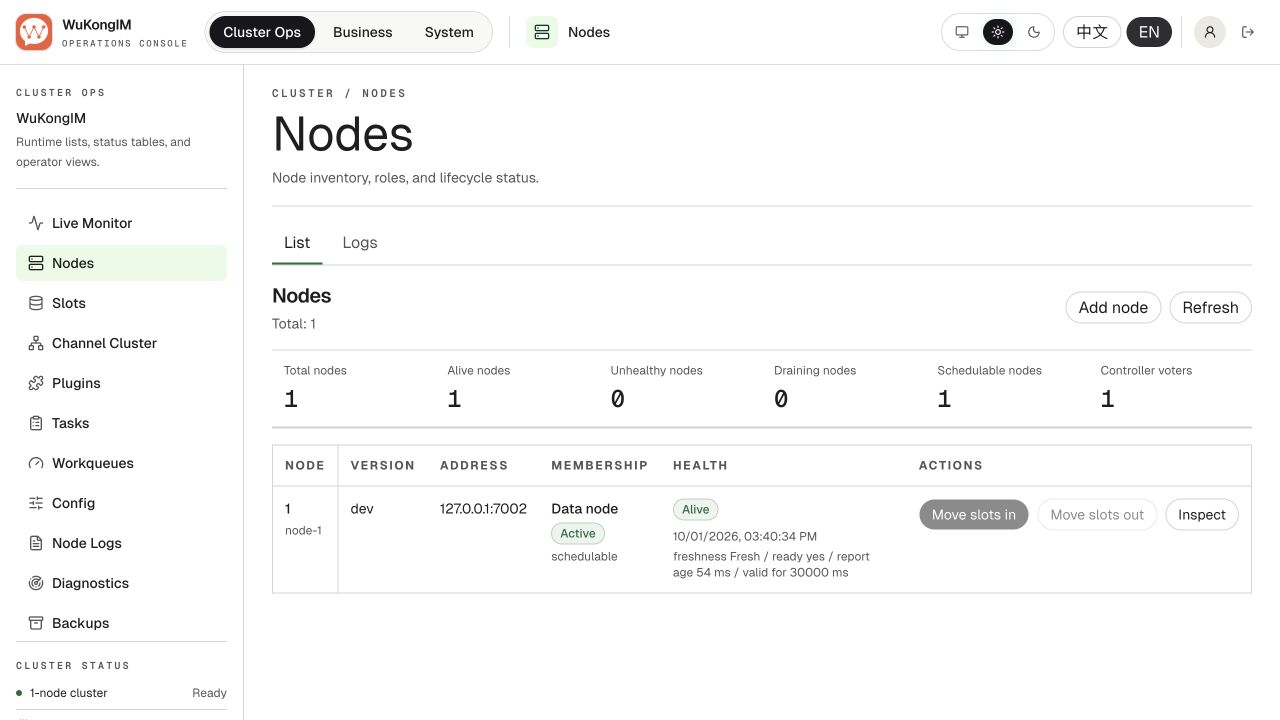Switch to the Logs tab

tap(360, 243)
